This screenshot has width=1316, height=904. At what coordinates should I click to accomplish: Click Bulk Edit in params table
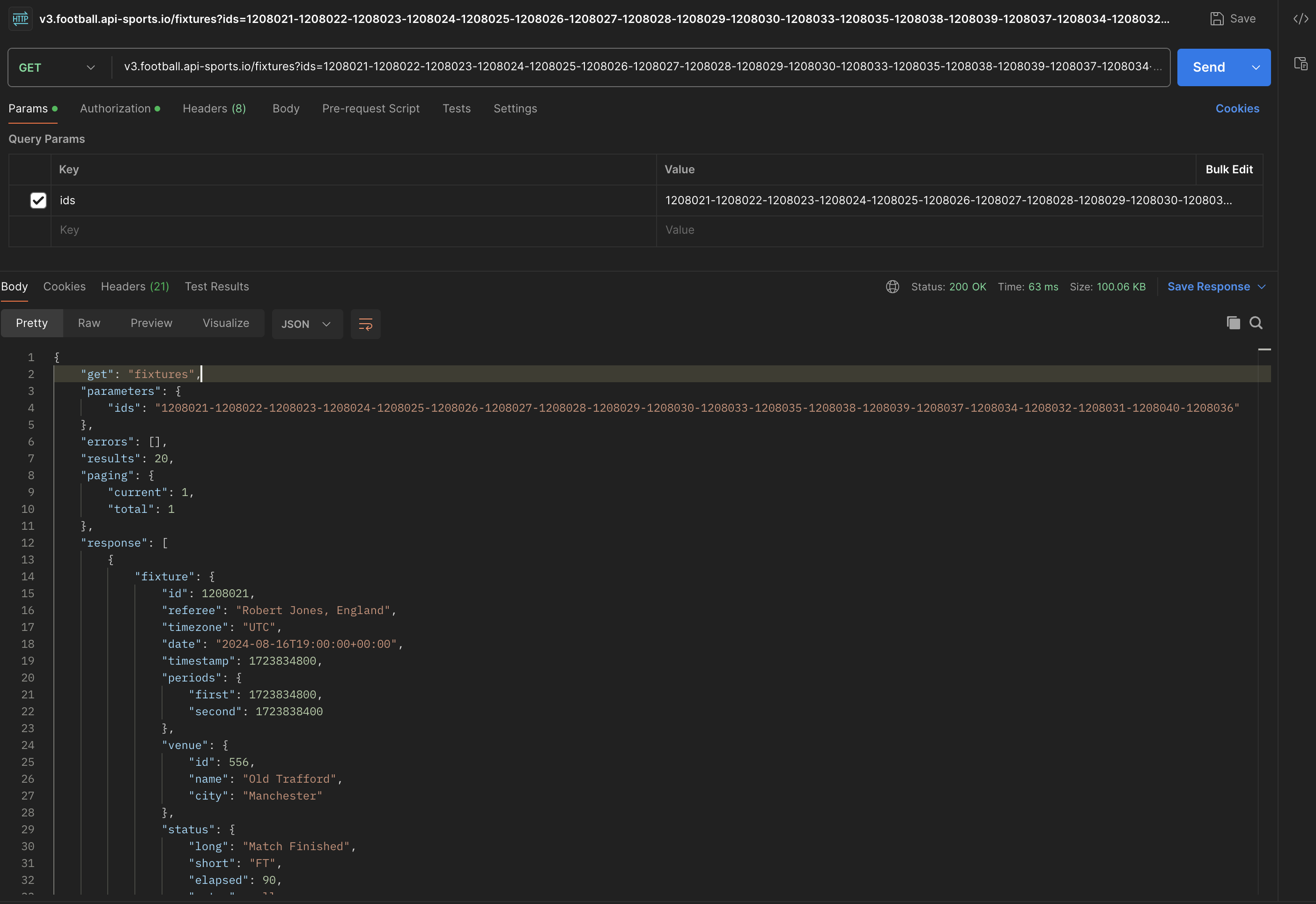tap(1229, 170)
